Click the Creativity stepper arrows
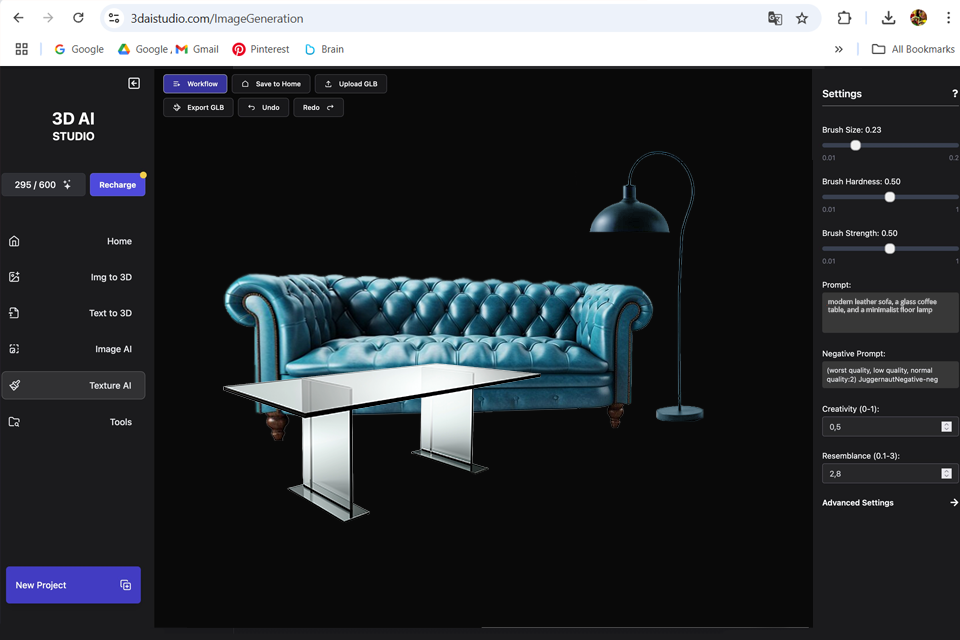This screenshot has width=960, height=640. pyautogui.click(x=947, y=427)
